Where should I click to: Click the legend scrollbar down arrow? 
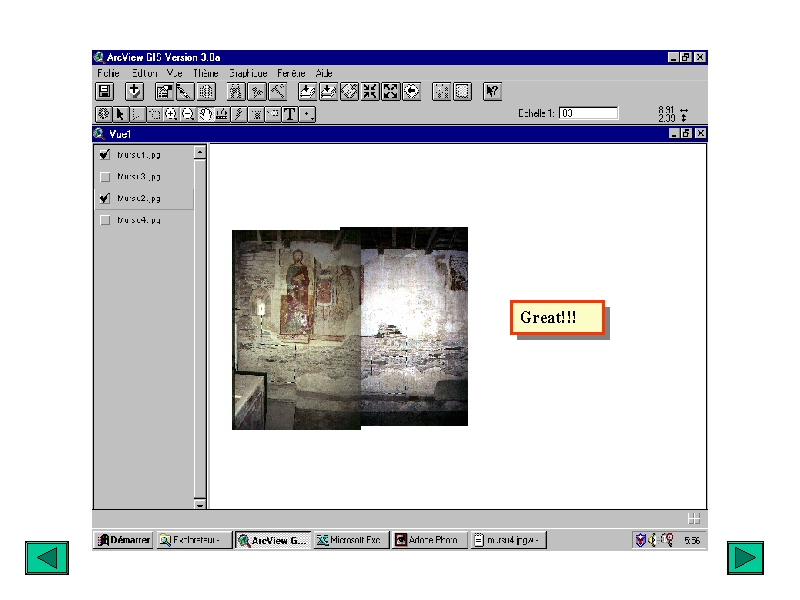point(200,504)
